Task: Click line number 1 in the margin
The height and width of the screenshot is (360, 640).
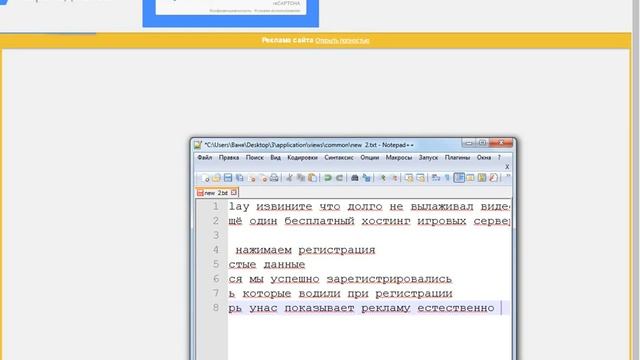Action: click(x=216, y=206)
